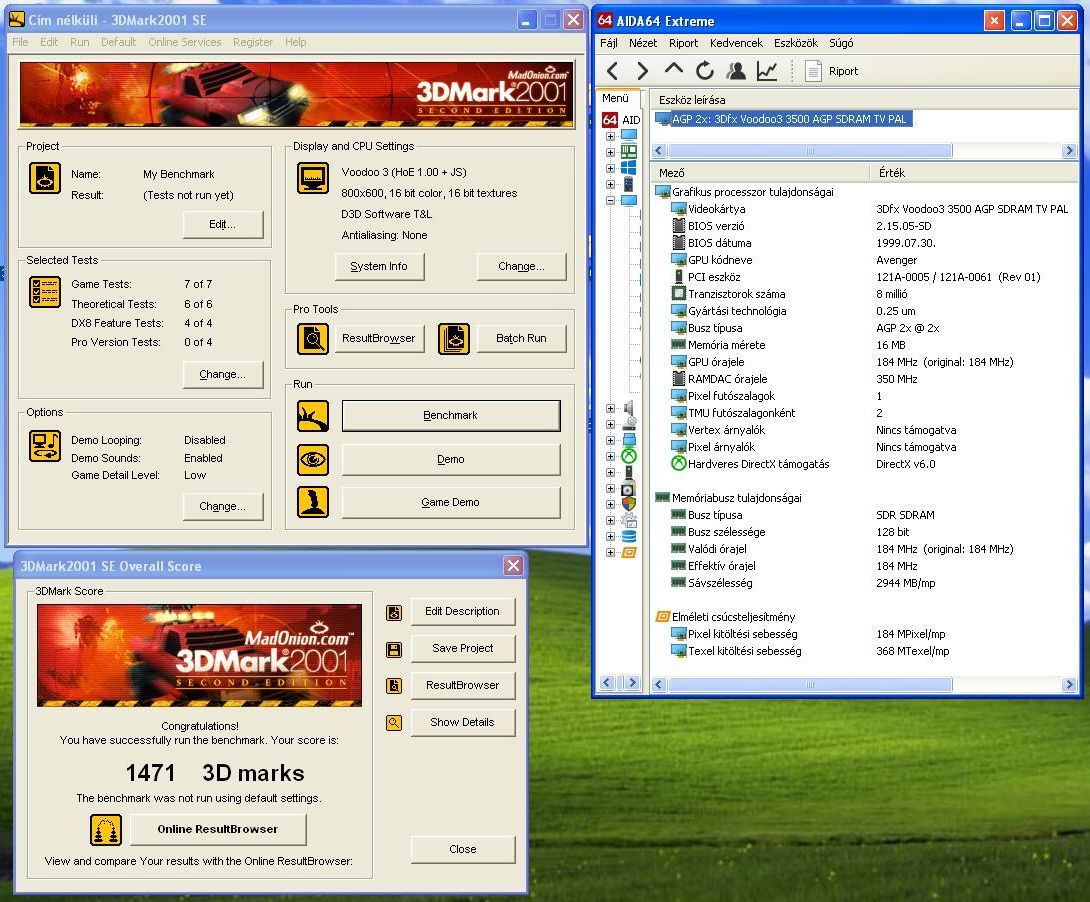The height and width of the screenshot is (902, 1090).
Task: Refresh the AIDA64 page
Action: (705, 70)
